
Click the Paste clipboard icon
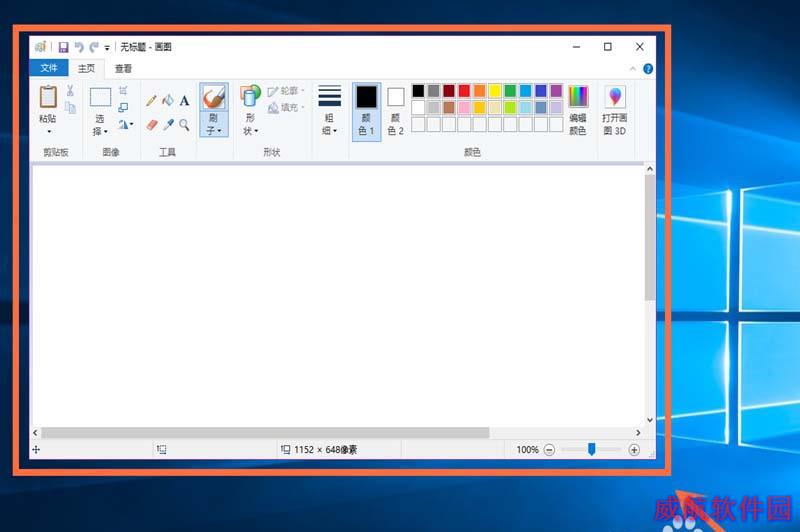(x=48, y=96)
